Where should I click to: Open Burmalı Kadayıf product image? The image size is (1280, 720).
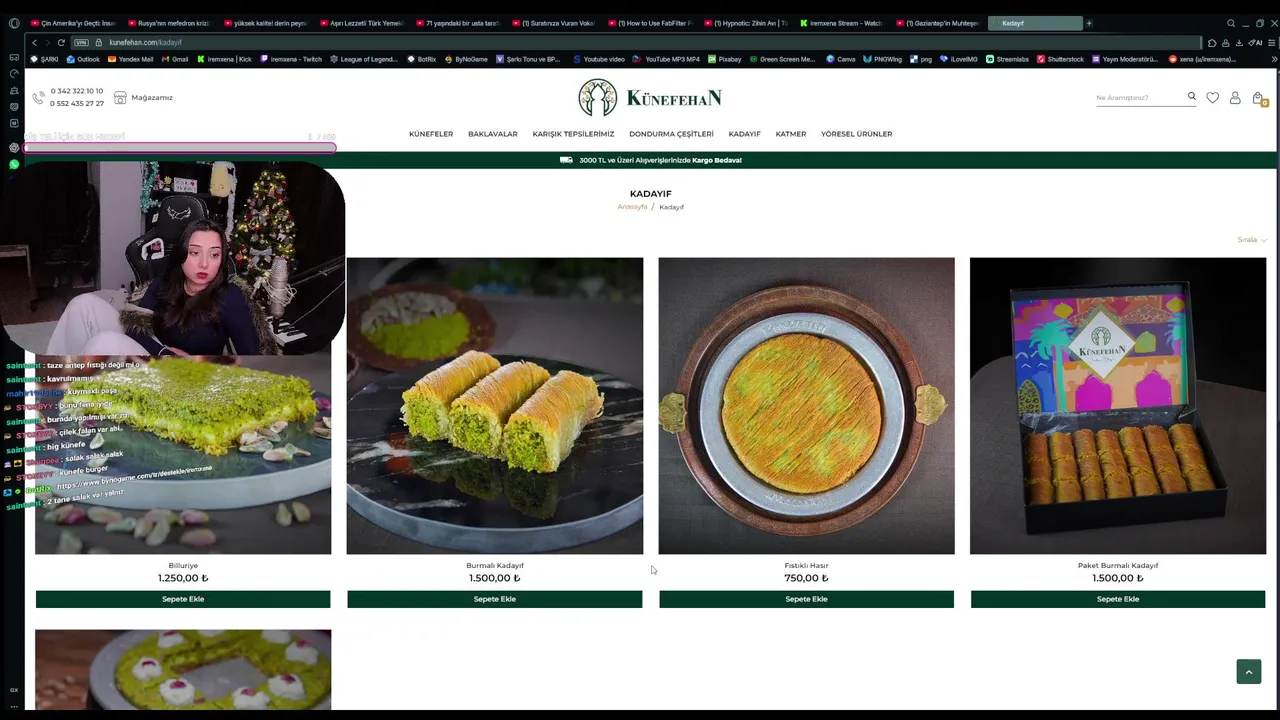tap(495, 406)
